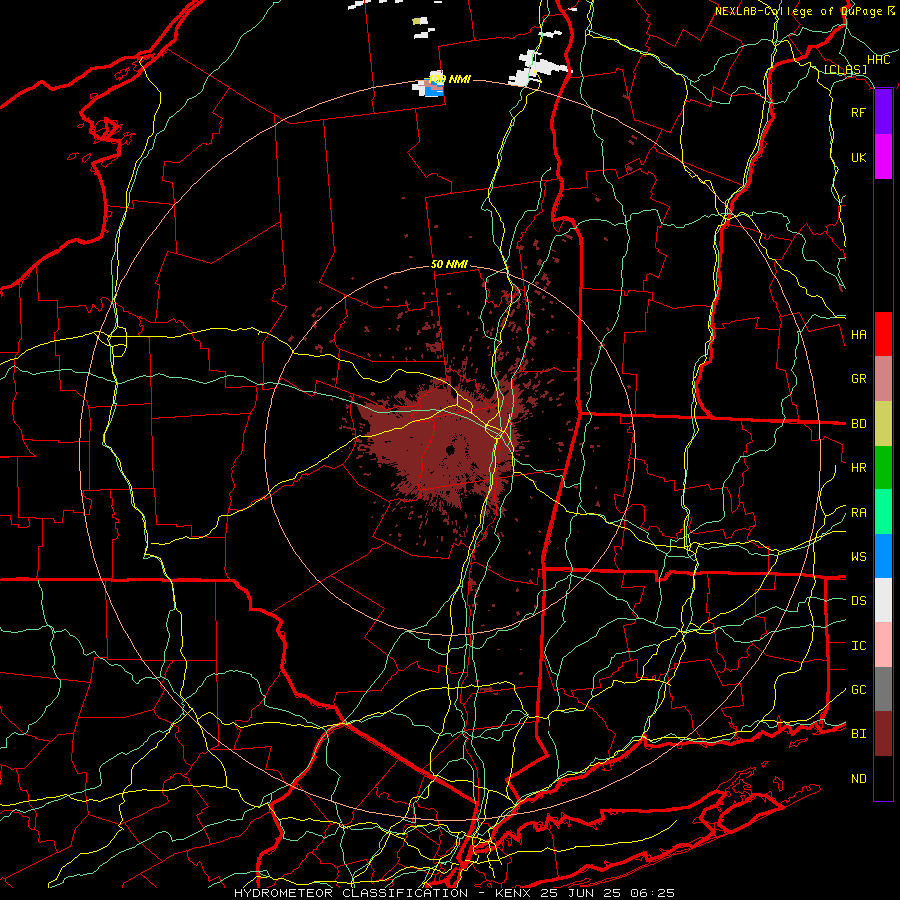Click the [CLAS] units label
The width and height of the screenshot is (900, 900).
[x=845, y=69]
